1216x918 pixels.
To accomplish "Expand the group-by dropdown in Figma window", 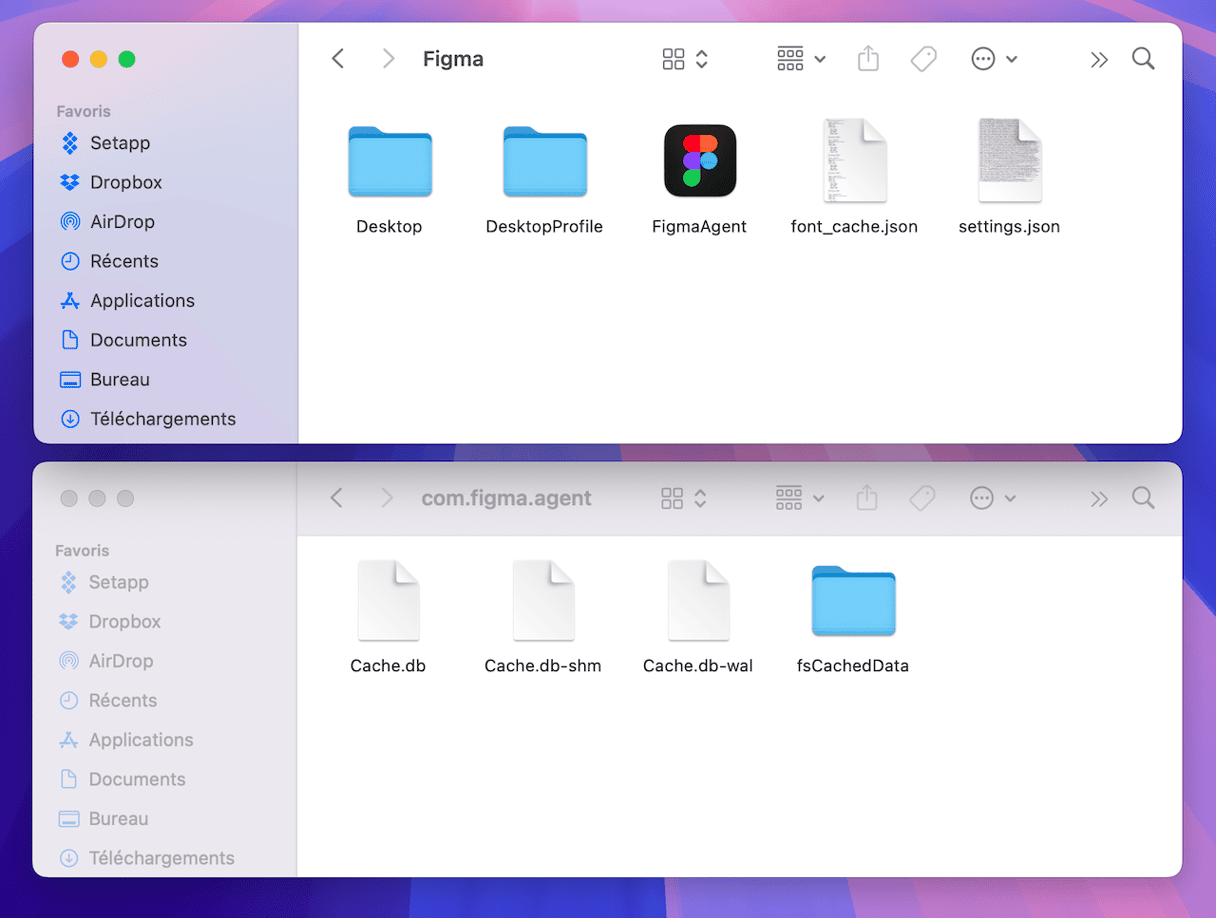I will (x=801, y=59).
